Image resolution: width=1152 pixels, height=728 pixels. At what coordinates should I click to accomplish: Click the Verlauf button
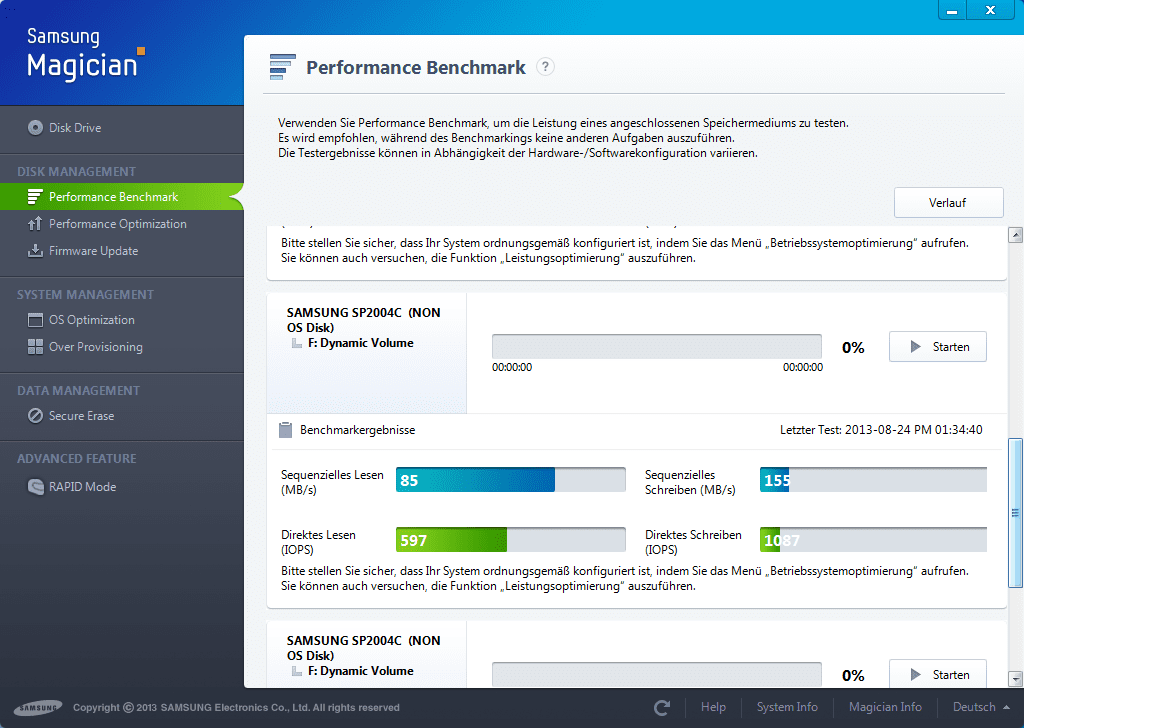948,202
